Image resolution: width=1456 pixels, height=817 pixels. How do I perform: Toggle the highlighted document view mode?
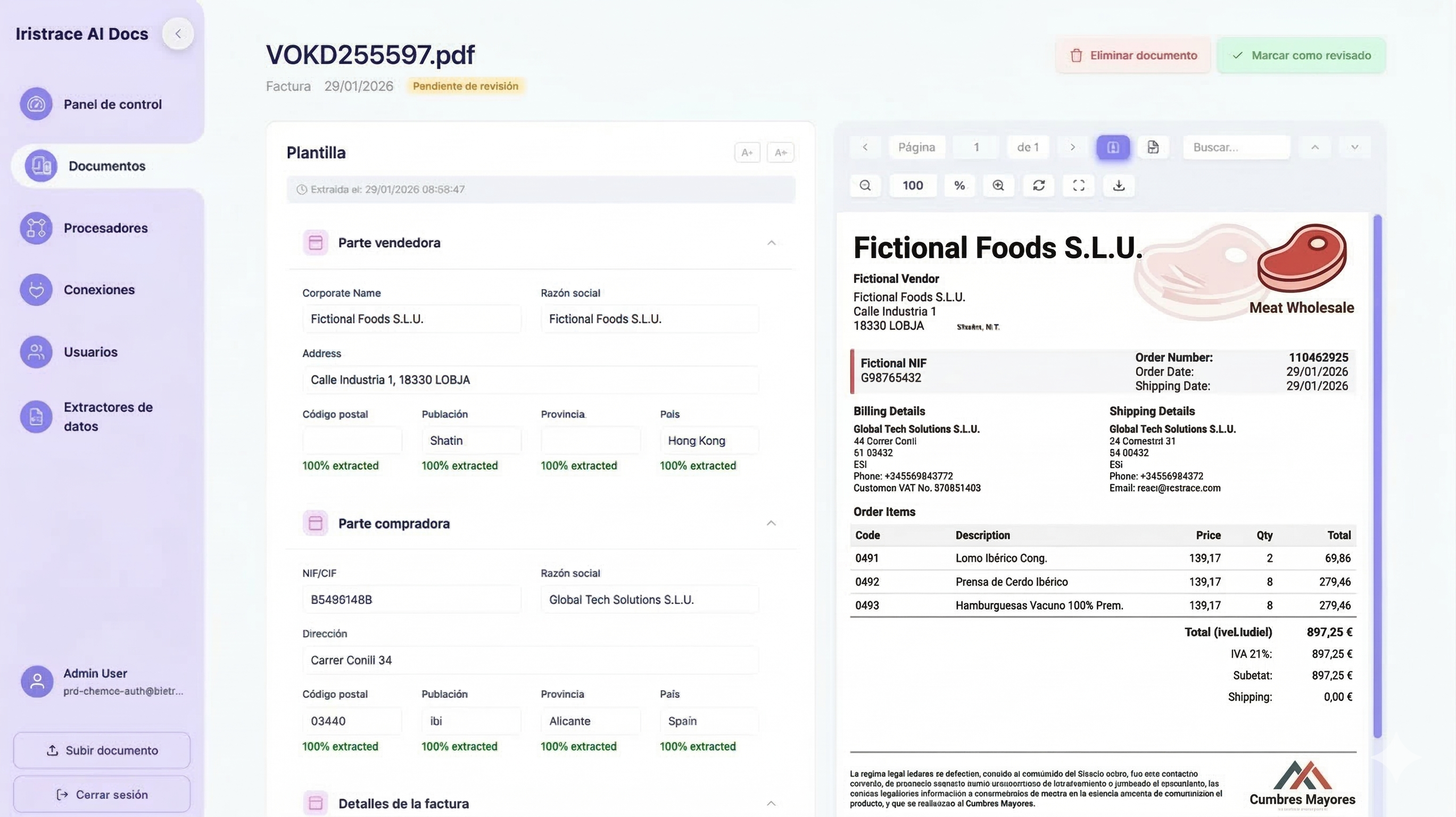tap(1113, 147)
